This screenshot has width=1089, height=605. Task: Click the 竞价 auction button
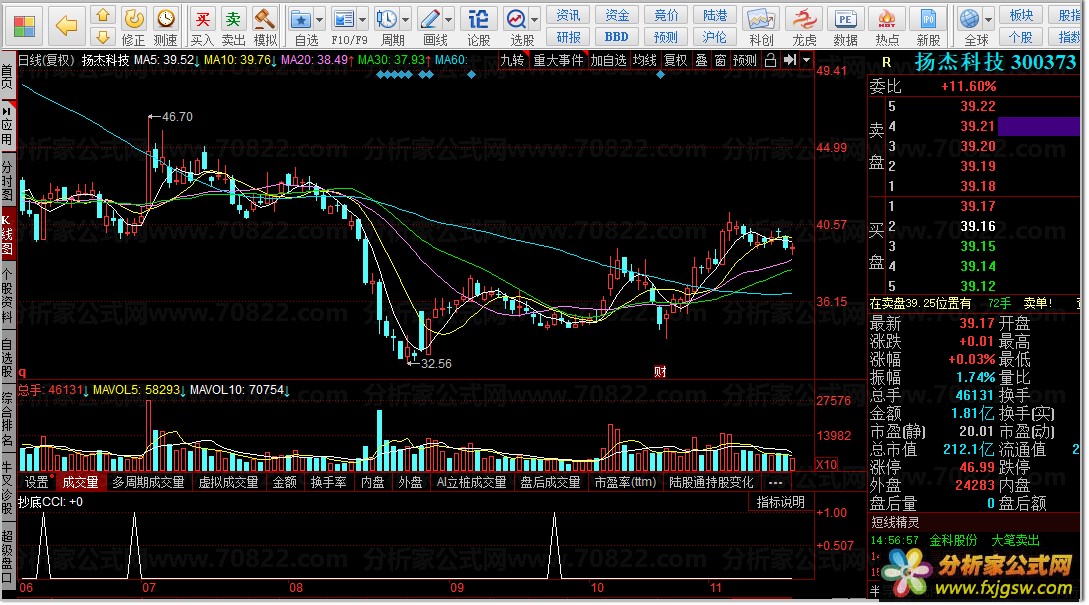click(666, 15)
